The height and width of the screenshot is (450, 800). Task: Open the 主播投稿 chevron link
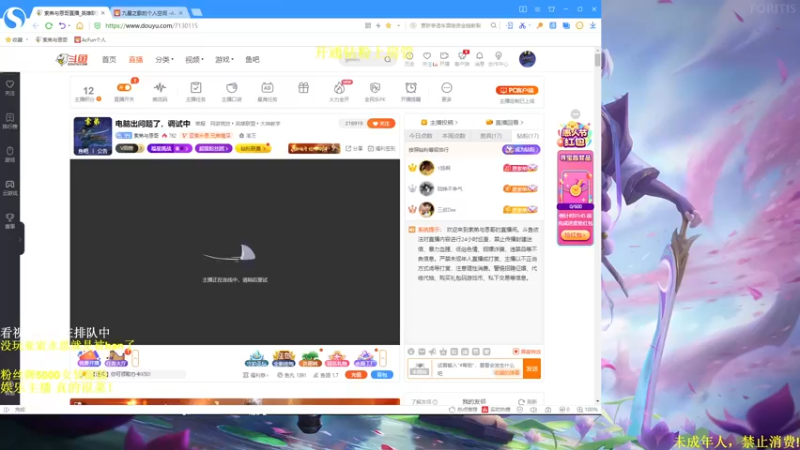point(439,122)
